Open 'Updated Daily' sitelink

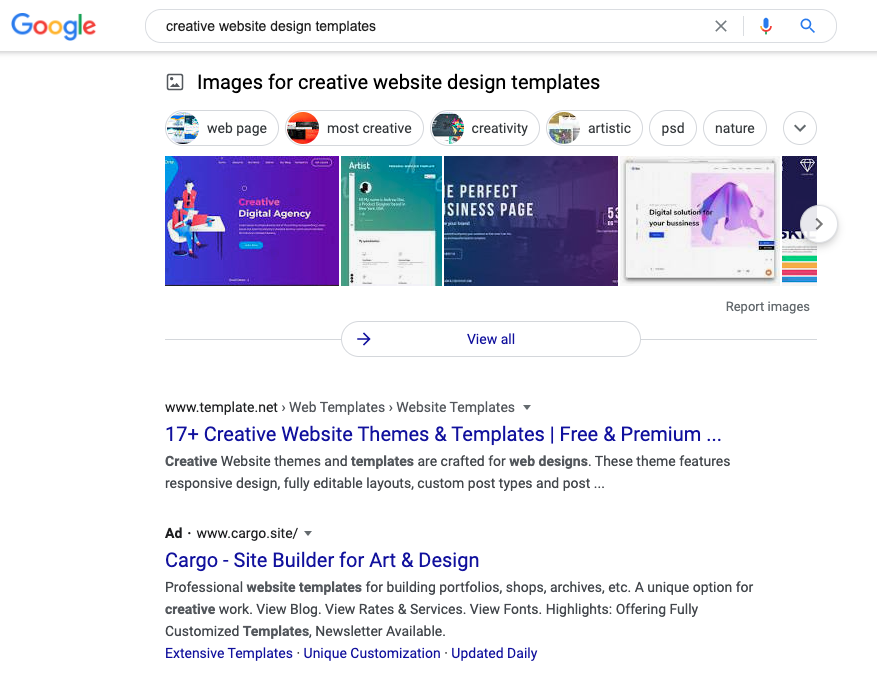coord(494,653)
